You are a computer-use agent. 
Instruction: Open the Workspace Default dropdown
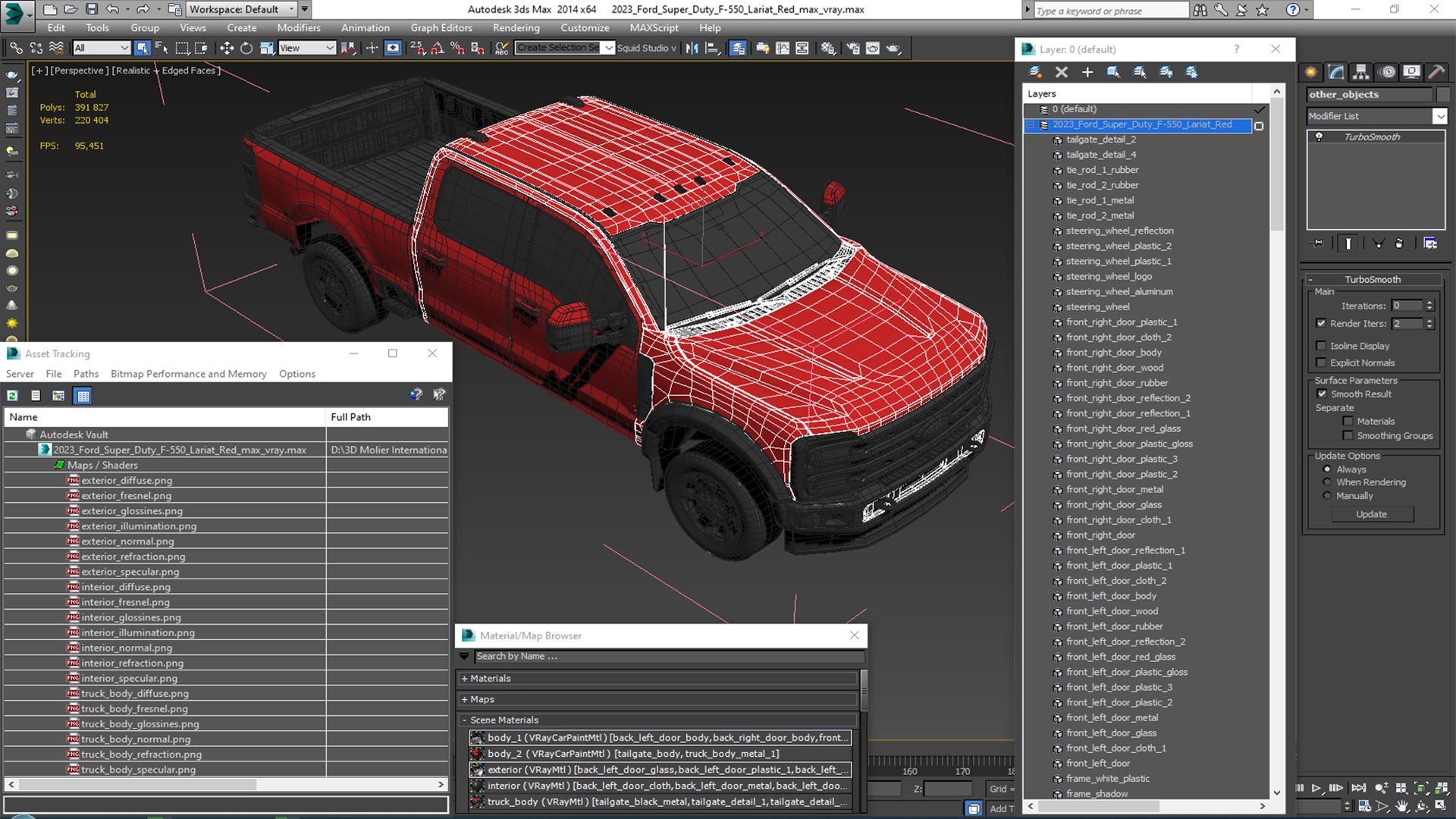(242, 9)
